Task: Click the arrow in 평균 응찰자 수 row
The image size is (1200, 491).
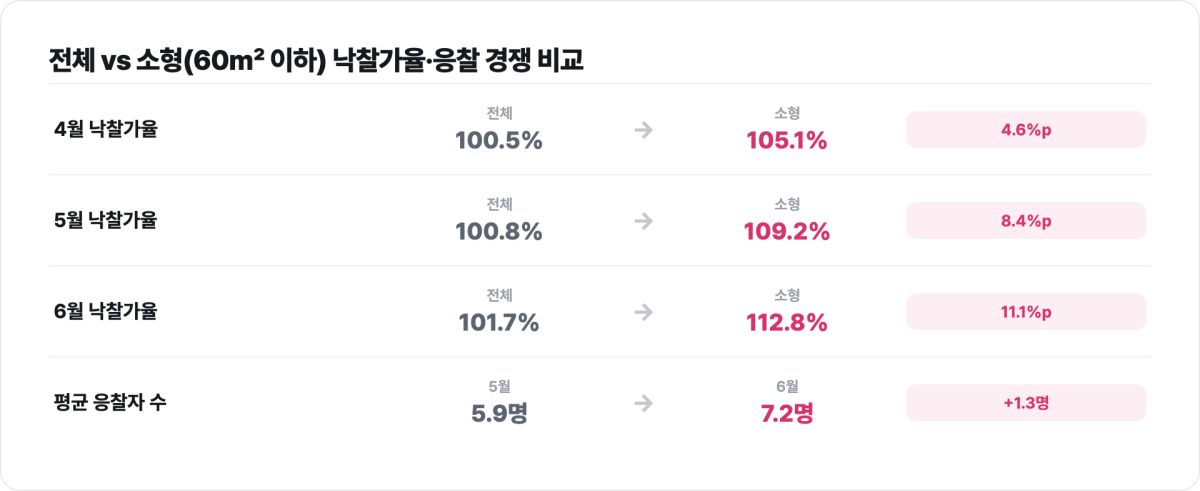Action: (x=643, y=403)
